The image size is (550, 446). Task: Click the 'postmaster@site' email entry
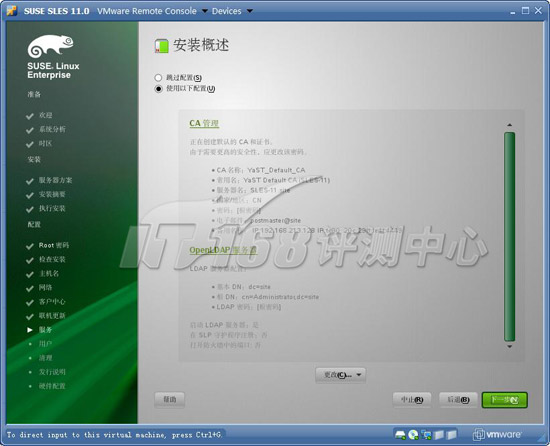[x=276, y=221]
